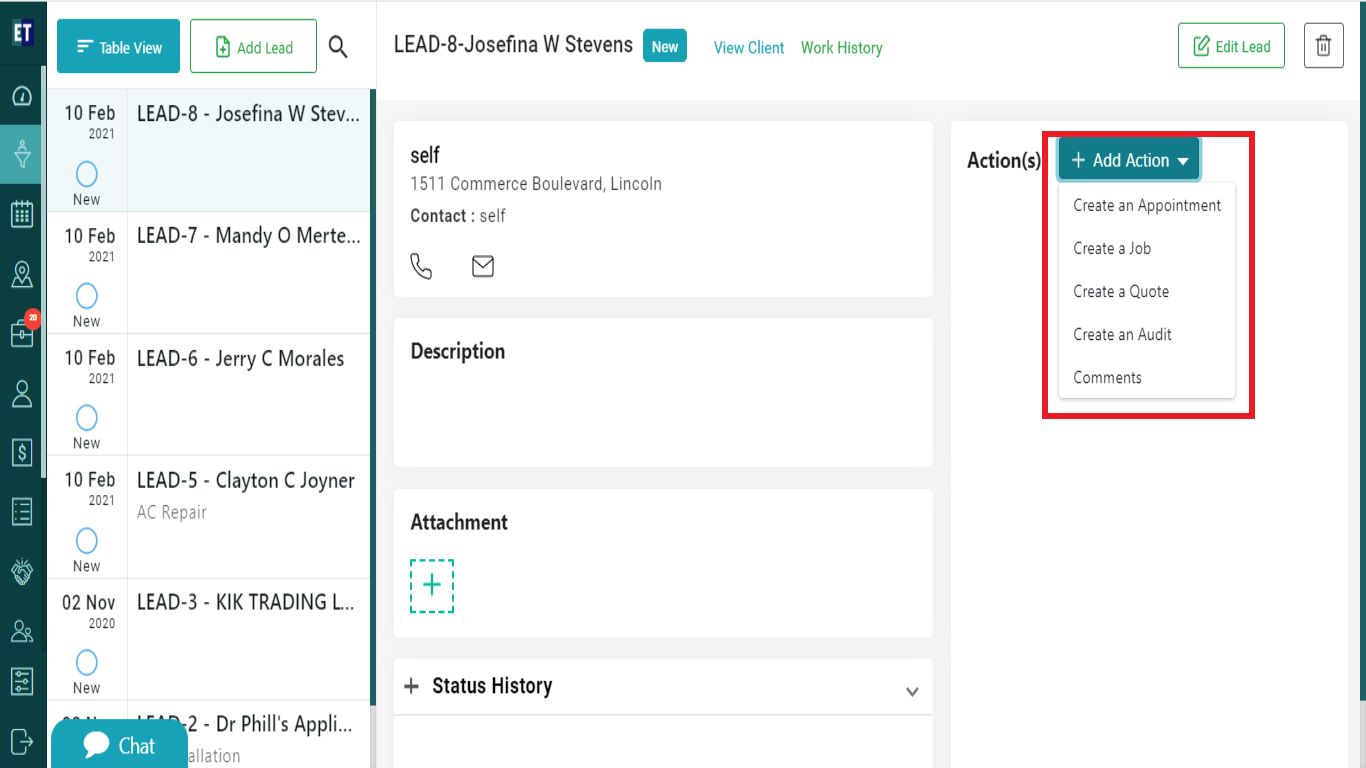1366x768 pixels.
Task: Click the Edit Lead button
Action: [x=1231, y=46]
